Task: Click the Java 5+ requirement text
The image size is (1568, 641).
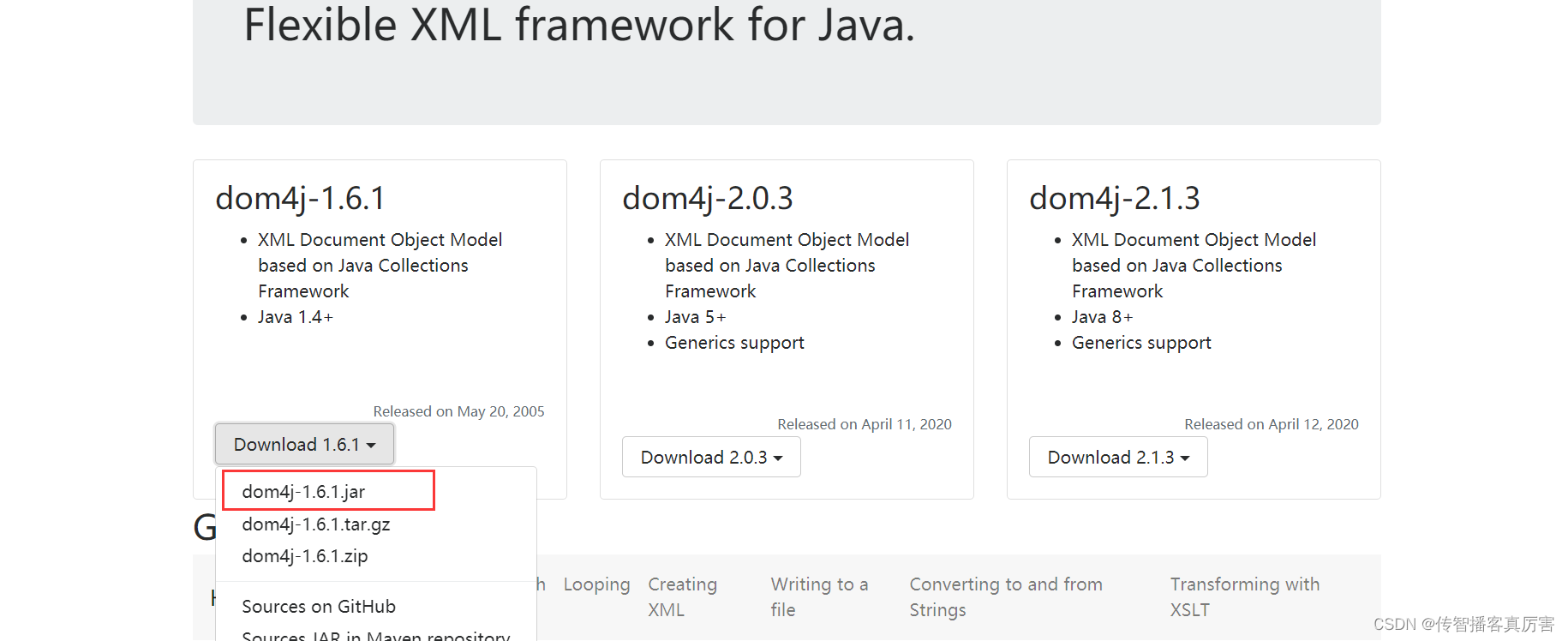Action: pos(696,317)
